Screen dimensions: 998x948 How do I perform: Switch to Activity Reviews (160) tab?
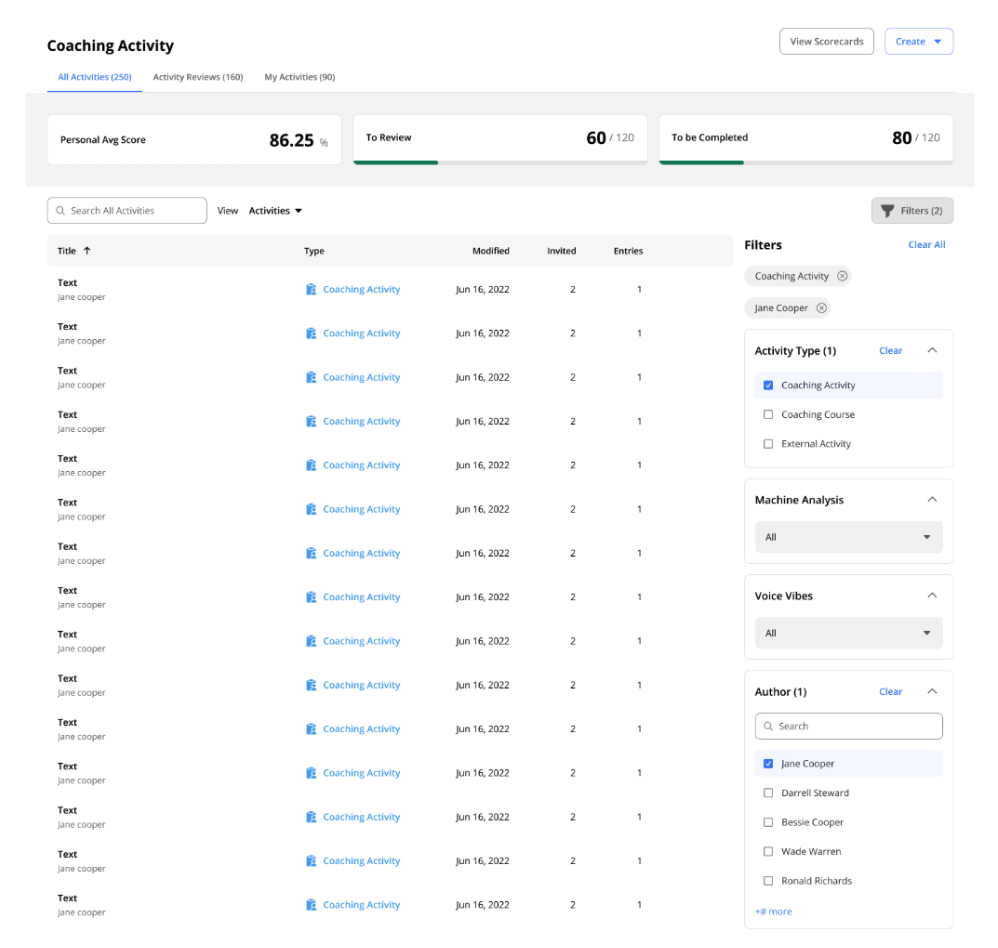click(198, 77)
